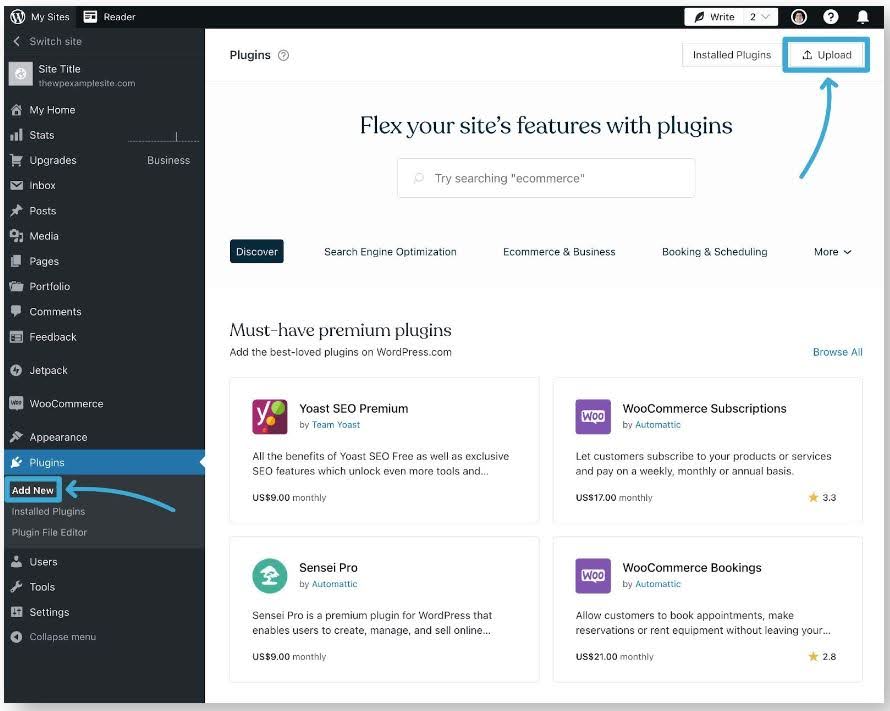Open the Browse All premium plugins link

tap(838, 352)
